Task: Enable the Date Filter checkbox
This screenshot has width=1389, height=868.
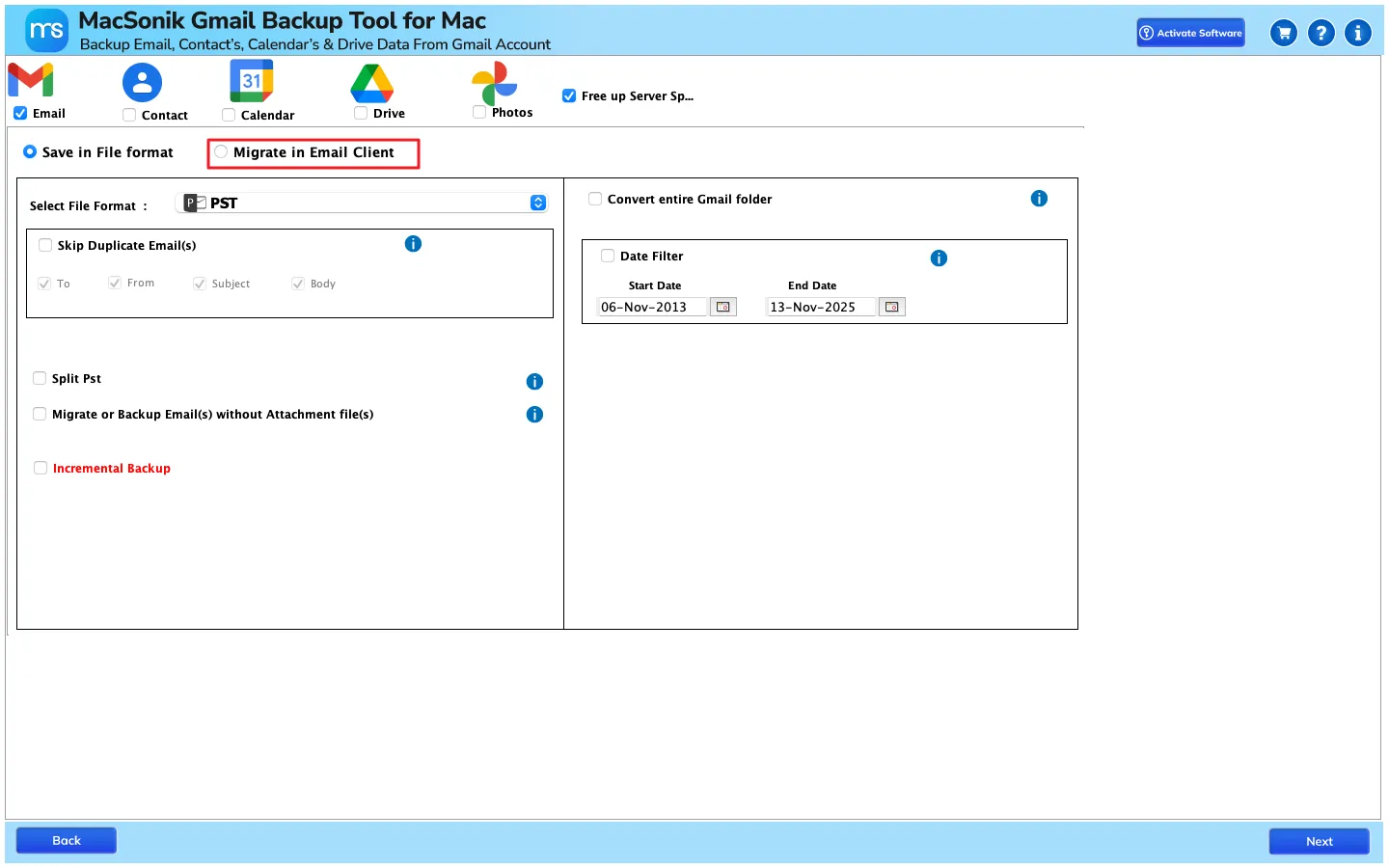Action: (608, 256)
